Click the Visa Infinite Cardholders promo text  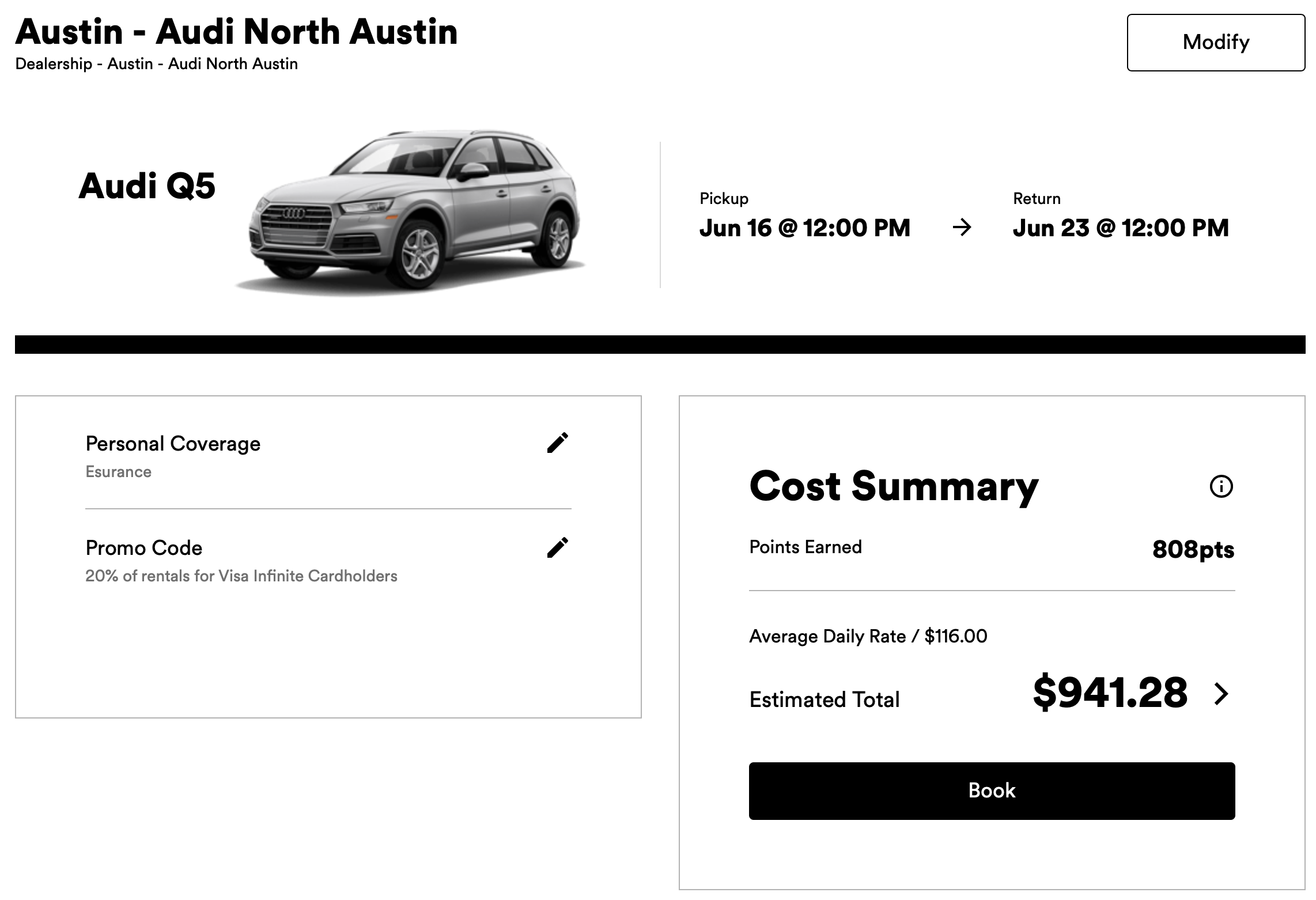pyautogui.click(x=241, y=576)
